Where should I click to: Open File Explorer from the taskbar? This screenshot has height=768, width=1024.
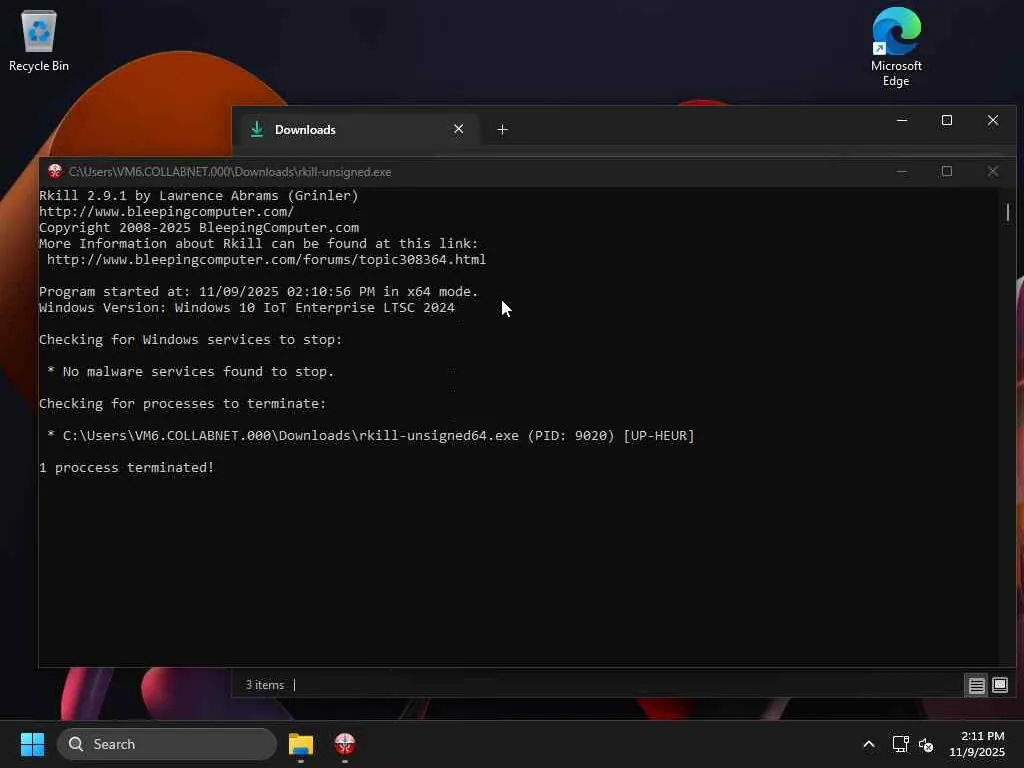pyautogui.click(x=301, y=744)
